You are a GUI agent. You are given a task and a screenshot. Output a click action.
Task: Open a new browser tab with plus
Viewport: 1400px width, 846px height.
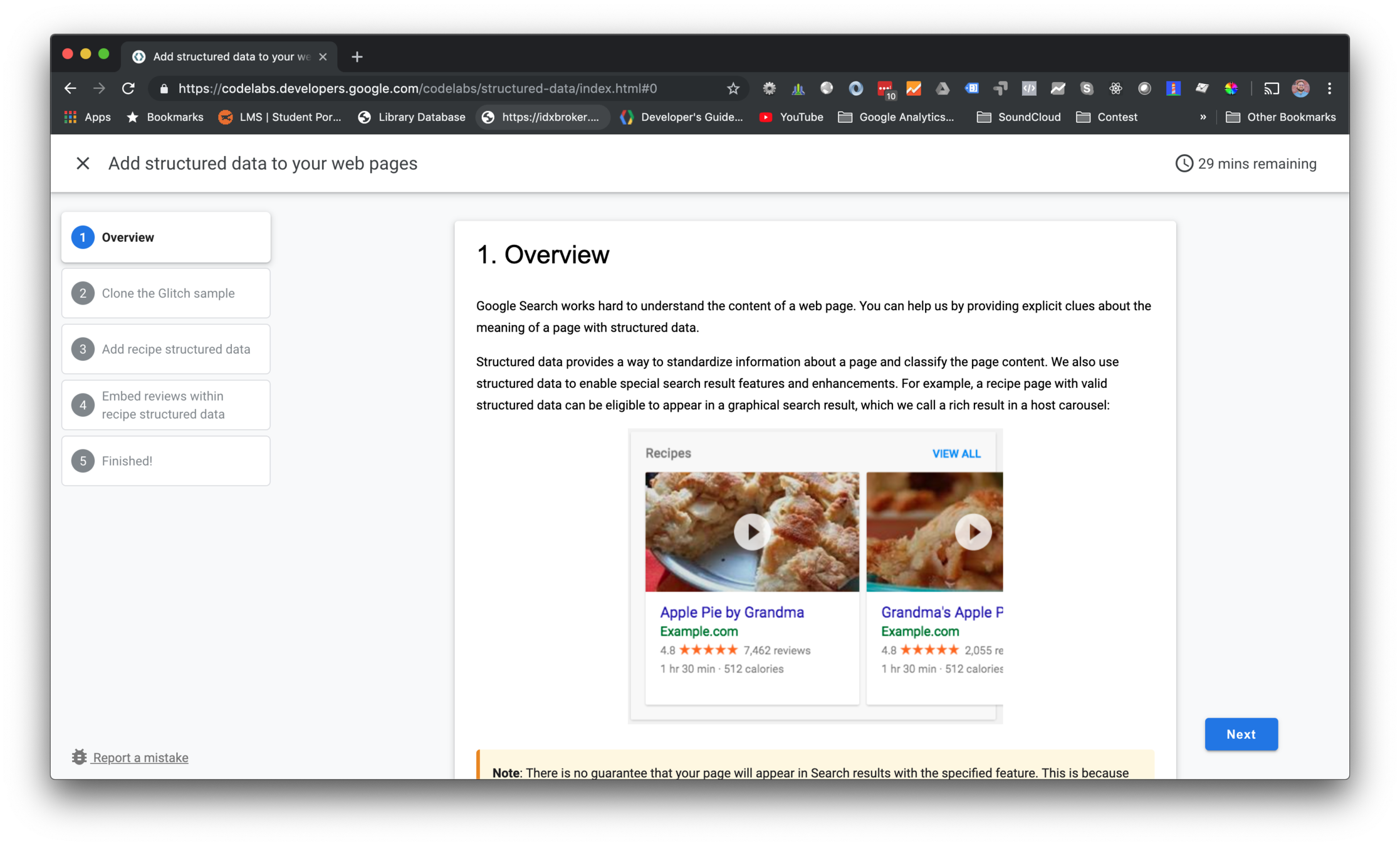[357, 57]
